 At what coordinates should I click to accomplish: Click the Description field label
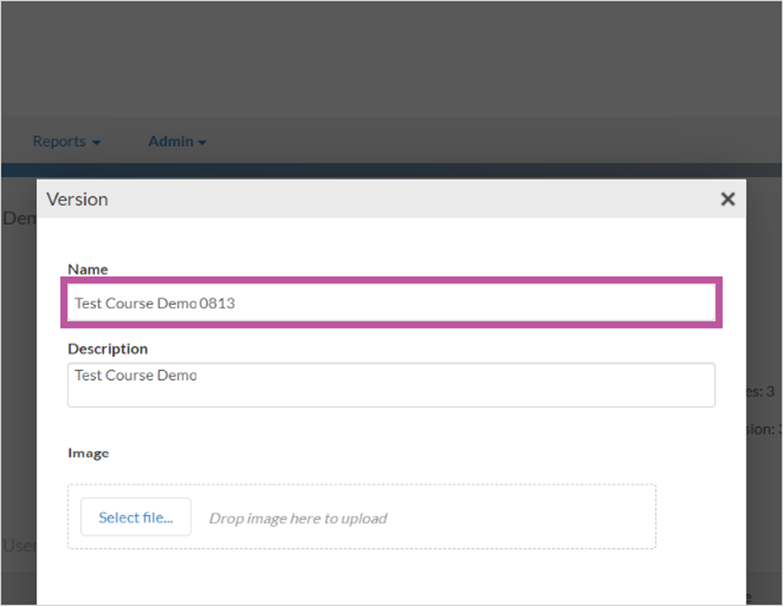point(108,348)
